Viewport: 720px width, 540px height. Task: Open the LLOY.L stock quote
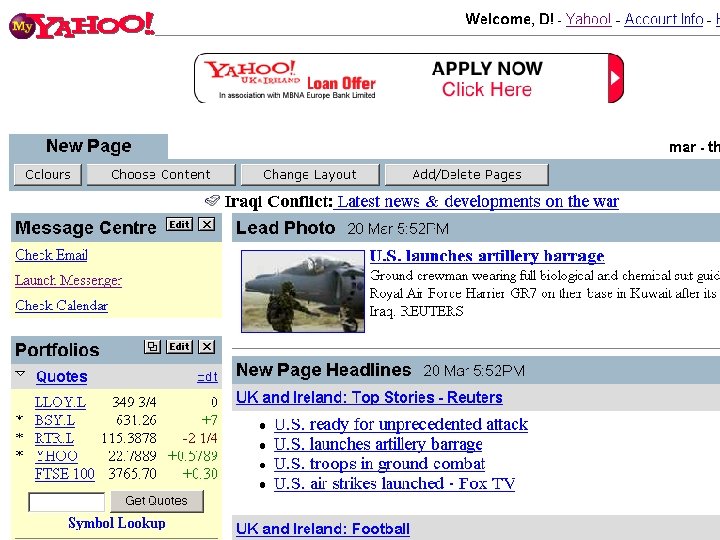tap(60, 402)
